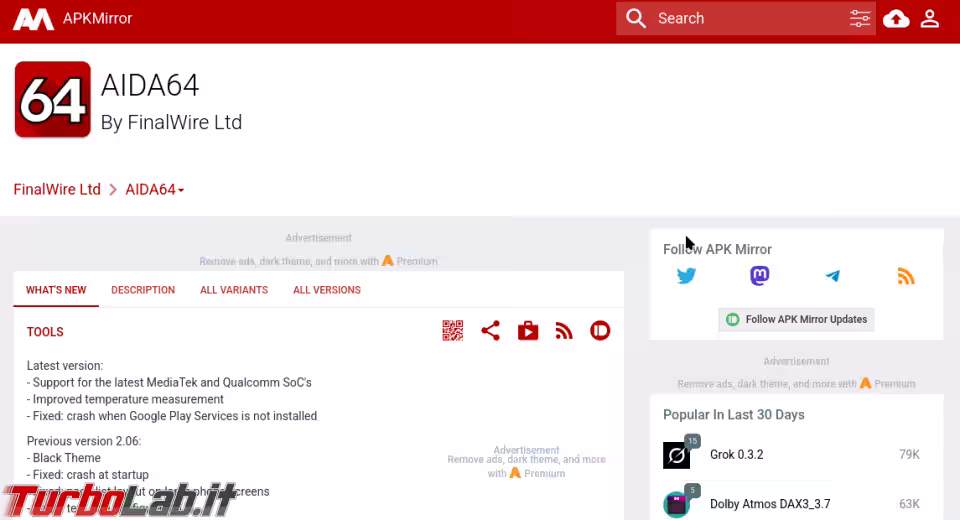Click the '79K' download count for Grok
This screenshot has width=960, height=520.
[x=909, y=454]
